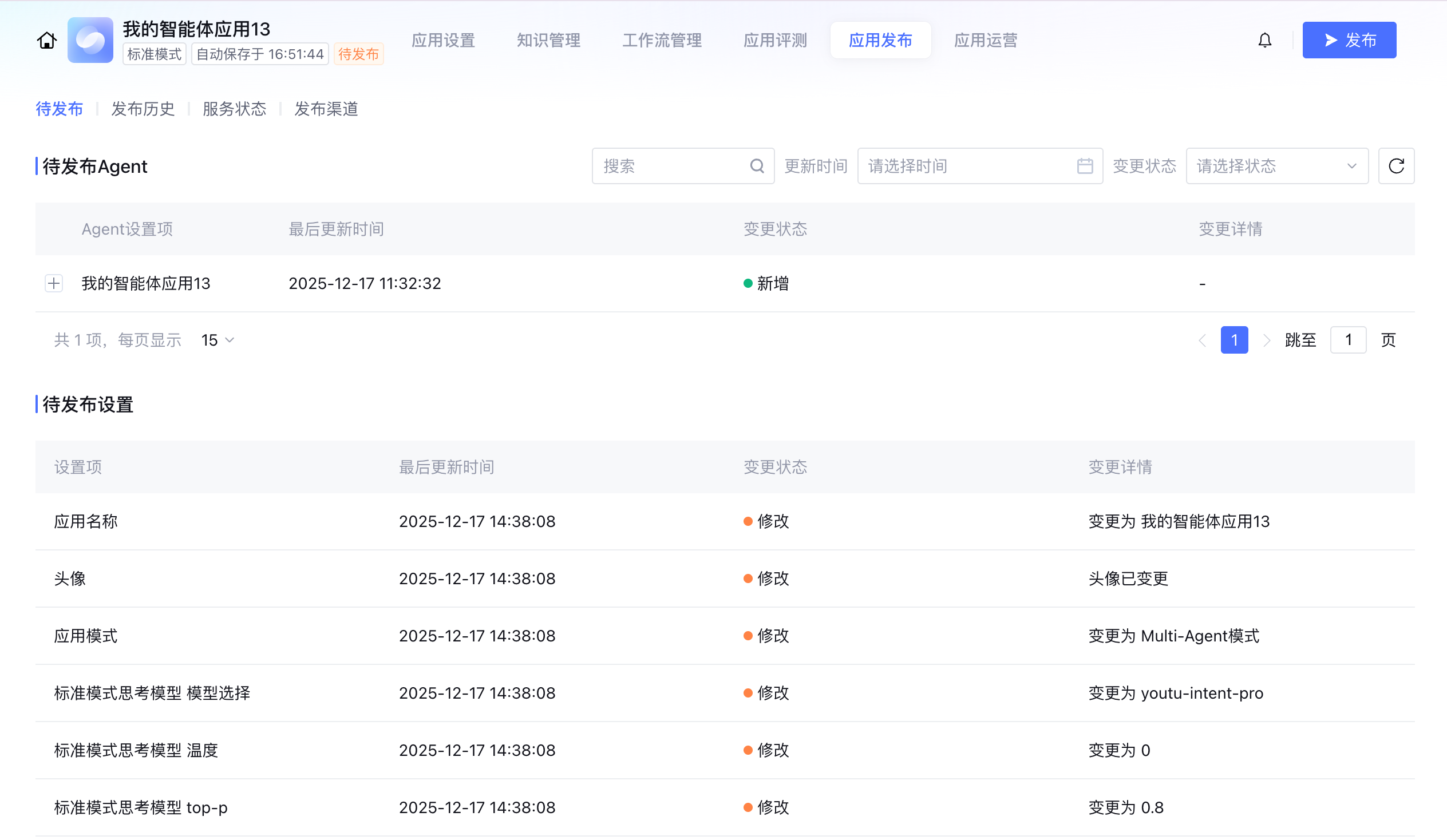The height and width of the screenshot is (840, 1447).
Task: Go to next page arrow
Action: 1266,340
